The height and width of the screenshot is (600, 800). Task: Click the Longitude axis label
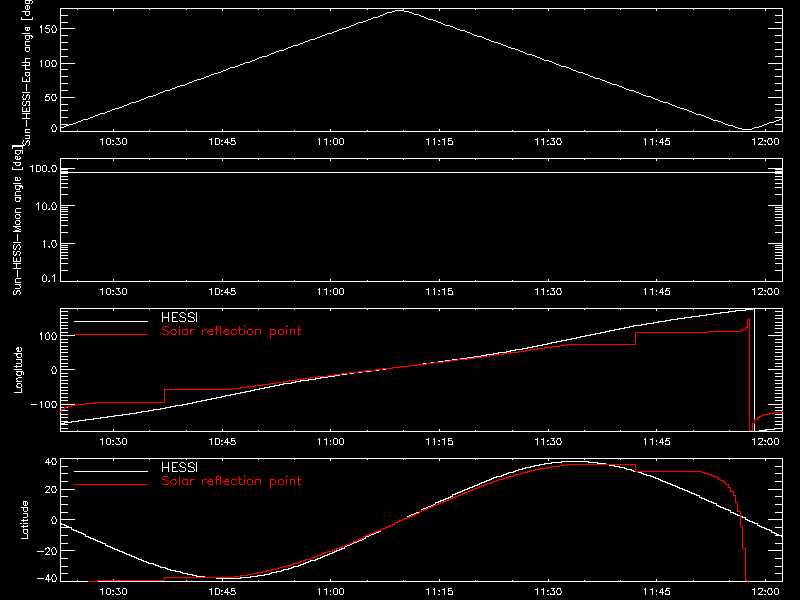click(18, 370)
